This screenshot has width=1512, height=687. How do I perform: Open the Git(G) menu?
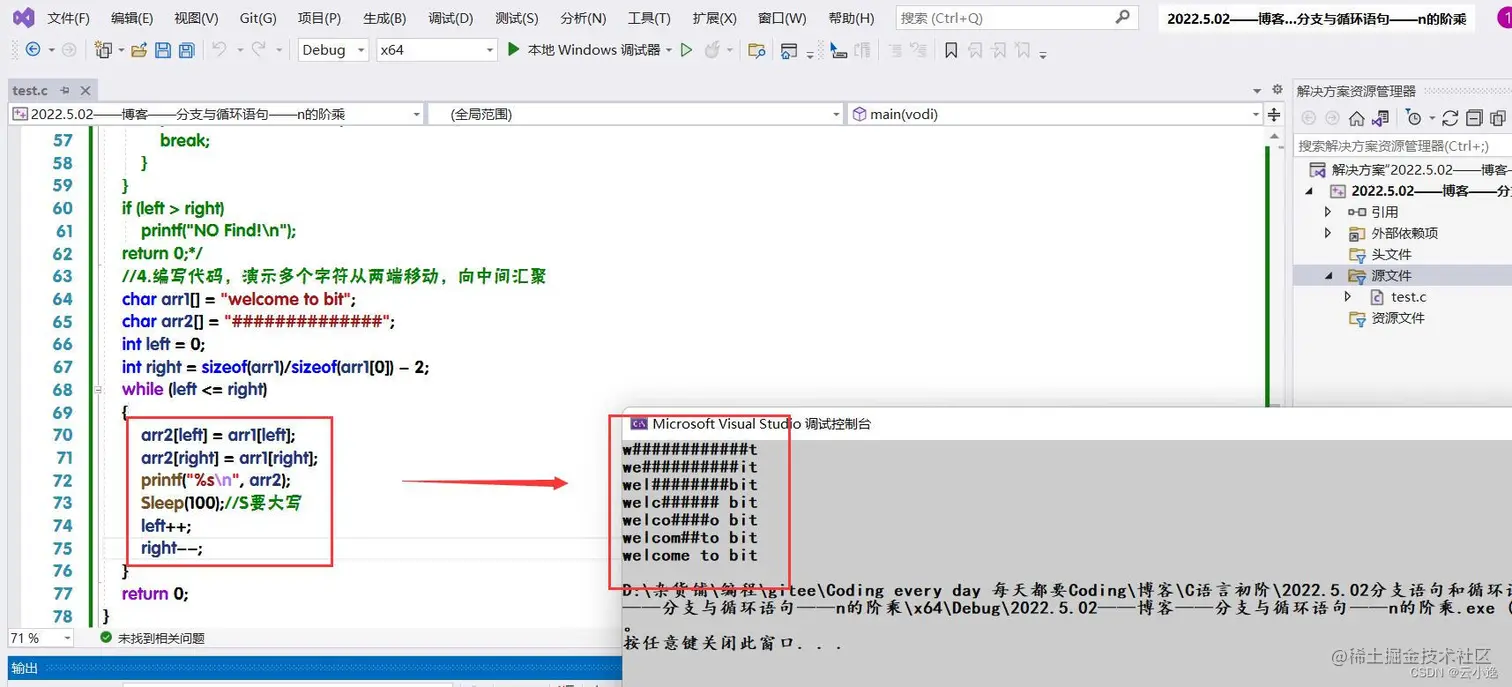[258, 18]
